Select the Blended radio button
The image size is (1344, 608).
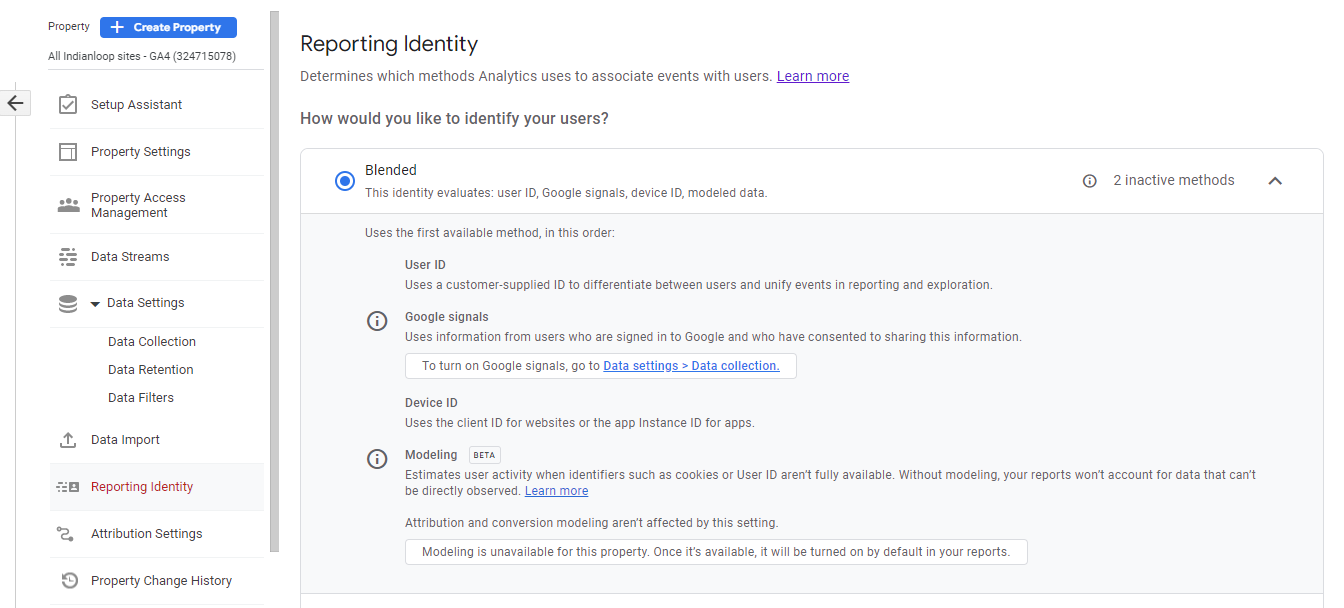coord(345,181)
